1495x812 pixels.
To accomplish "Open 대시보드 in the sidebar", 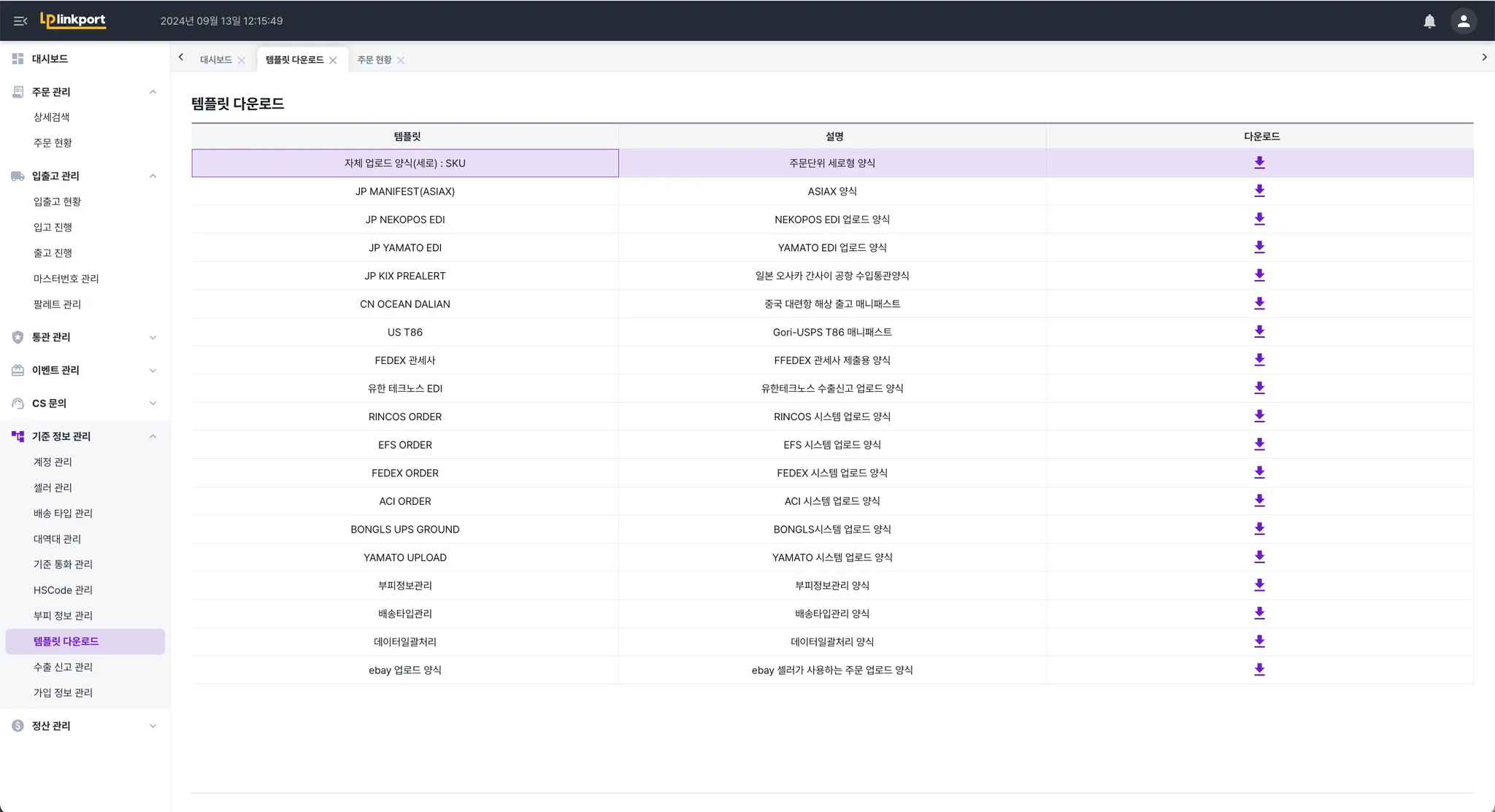I will click(x=50, y=59).
